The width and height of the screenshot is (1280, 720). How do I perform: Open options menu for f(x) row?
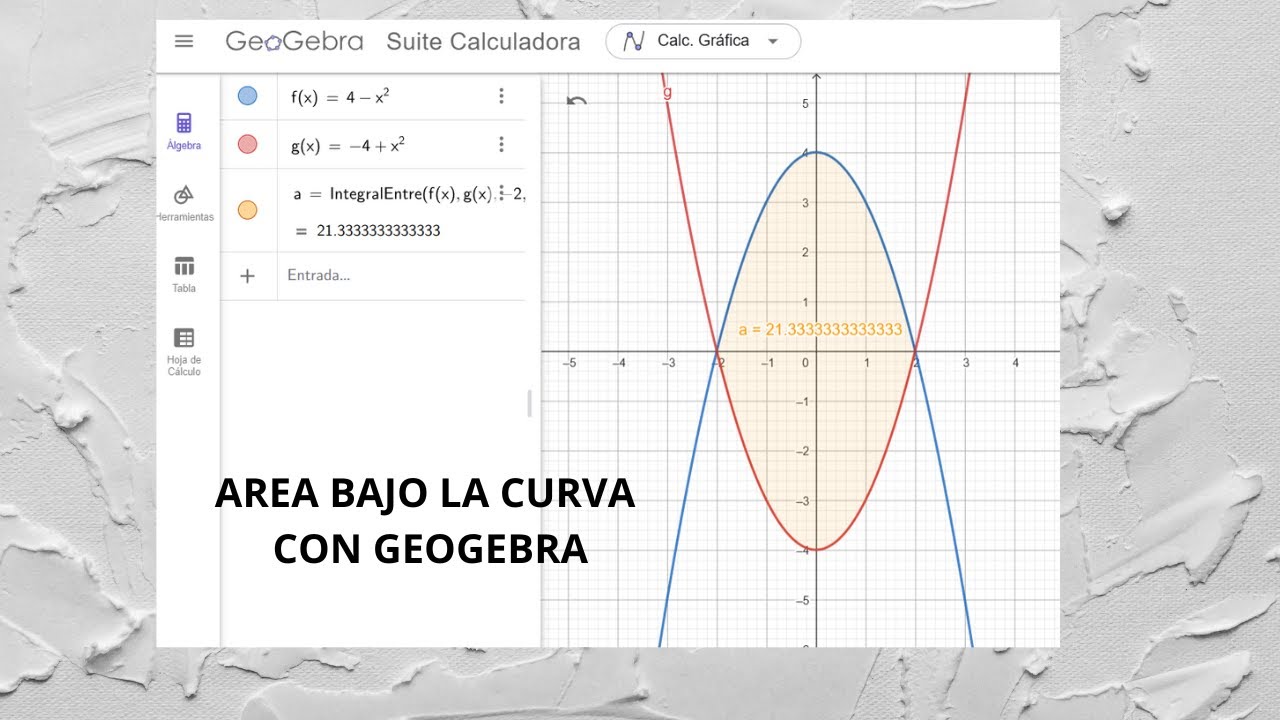pyautogui.click(x=501, y=96)
